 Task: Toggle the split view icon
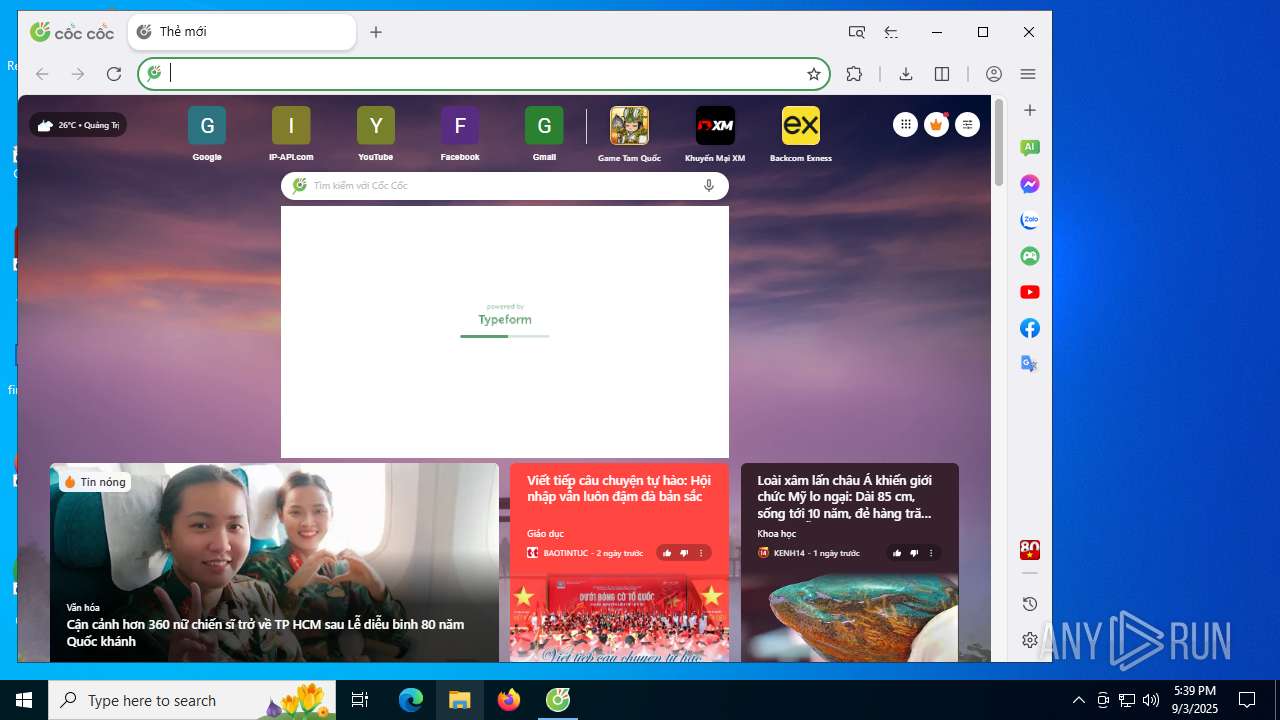[x=942, y=74]
